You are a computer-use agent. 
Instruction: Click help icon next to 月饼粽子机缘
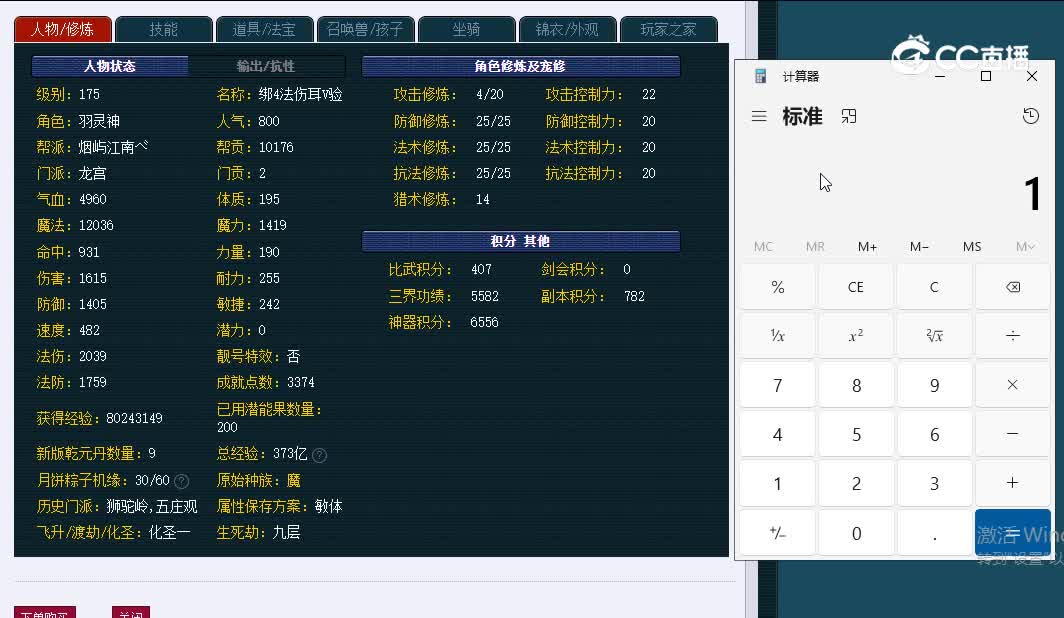(181, 482)
